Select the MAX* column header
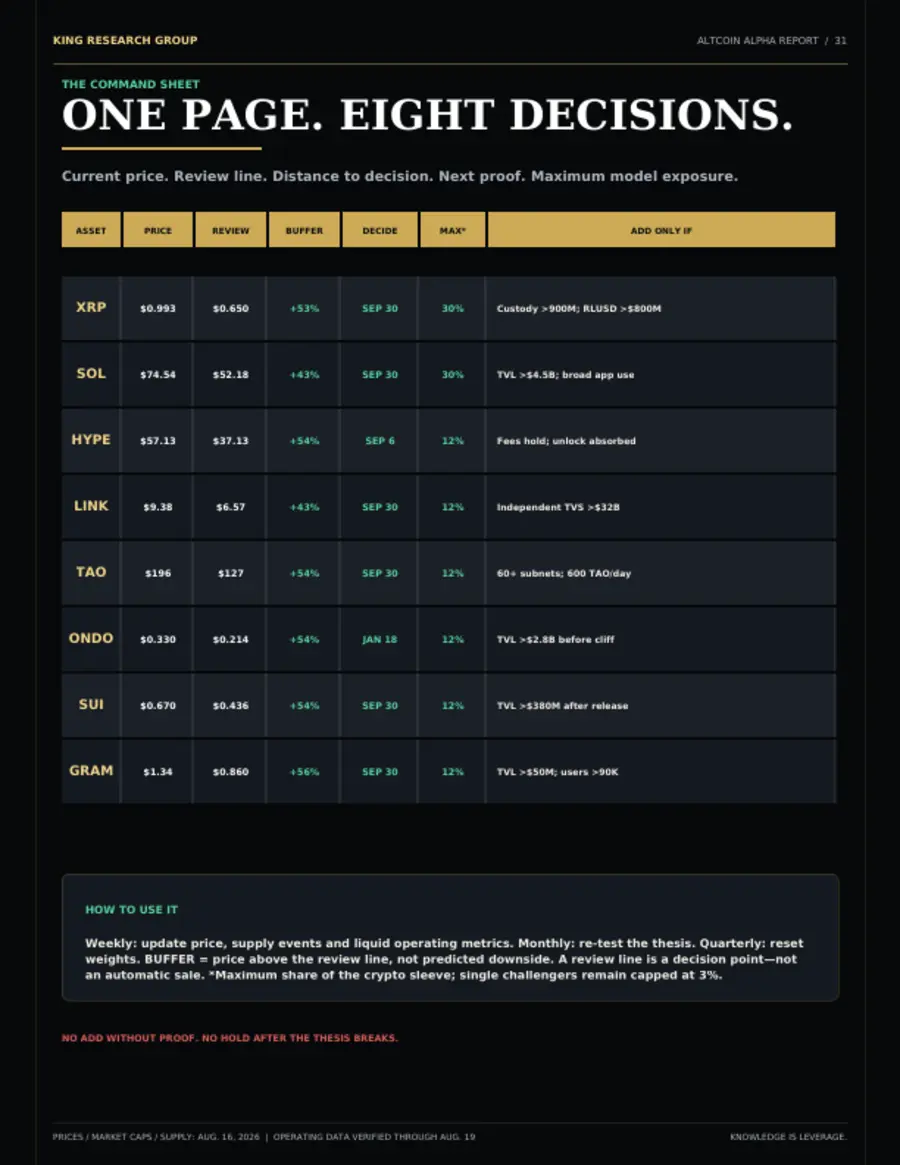The width and height of the screenshot is (900, 1165). coord(453,230)
